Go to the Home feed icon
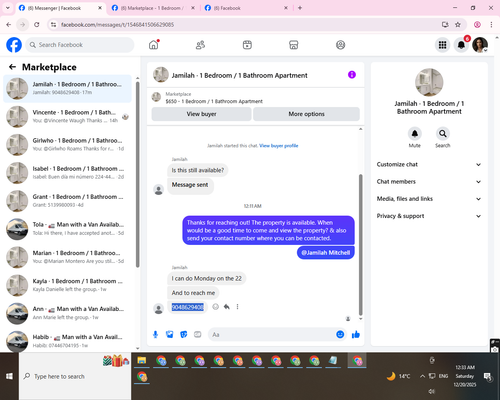500x400 pixels. [154, 45]
